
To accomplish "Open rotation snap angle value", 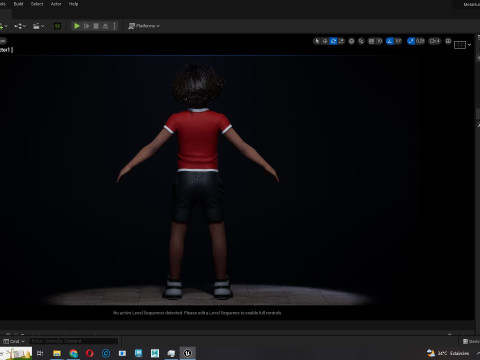I will click(x=398, y=41).
